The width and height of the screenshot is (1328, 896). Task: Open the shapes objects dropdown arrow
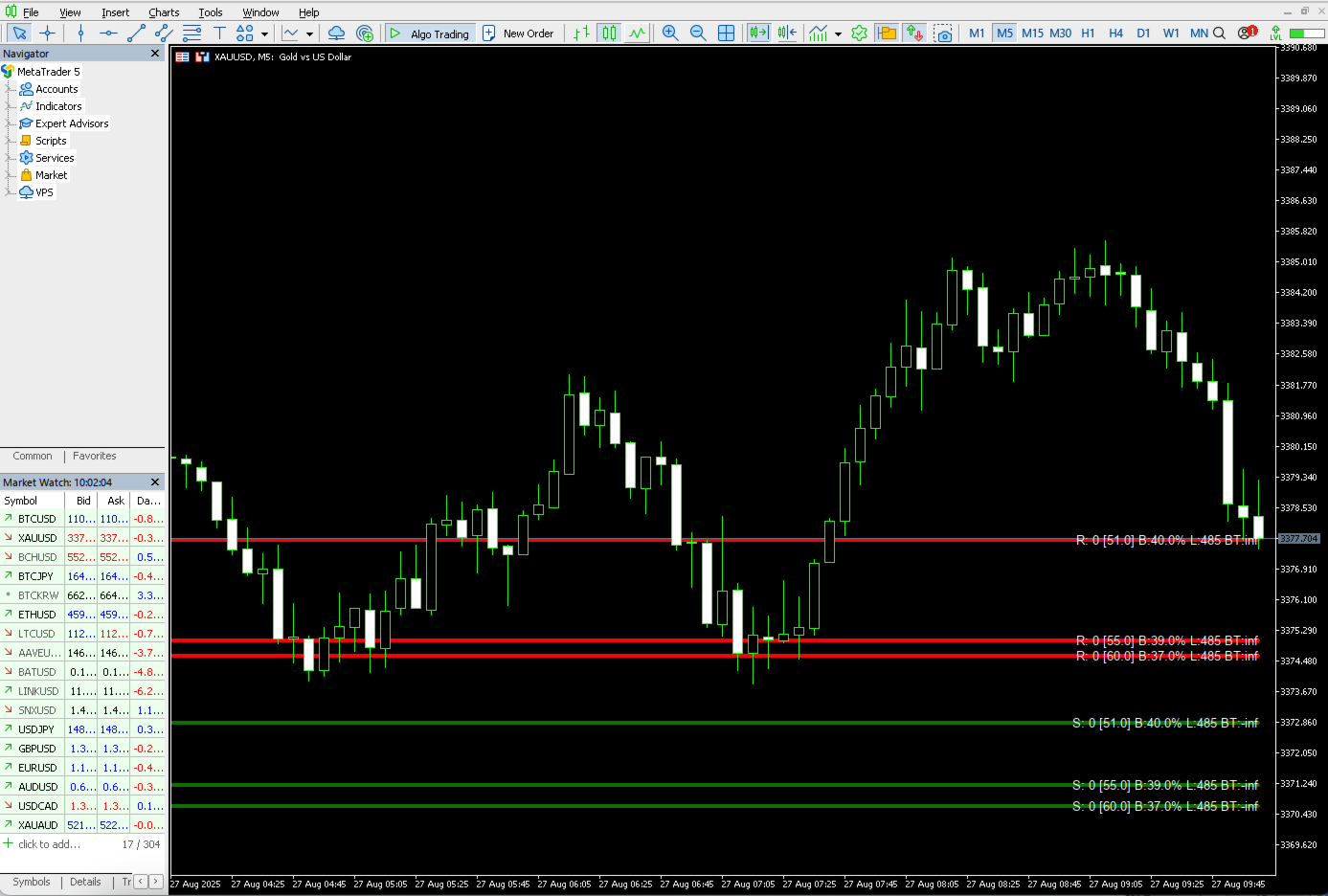(x=264, y=34)
